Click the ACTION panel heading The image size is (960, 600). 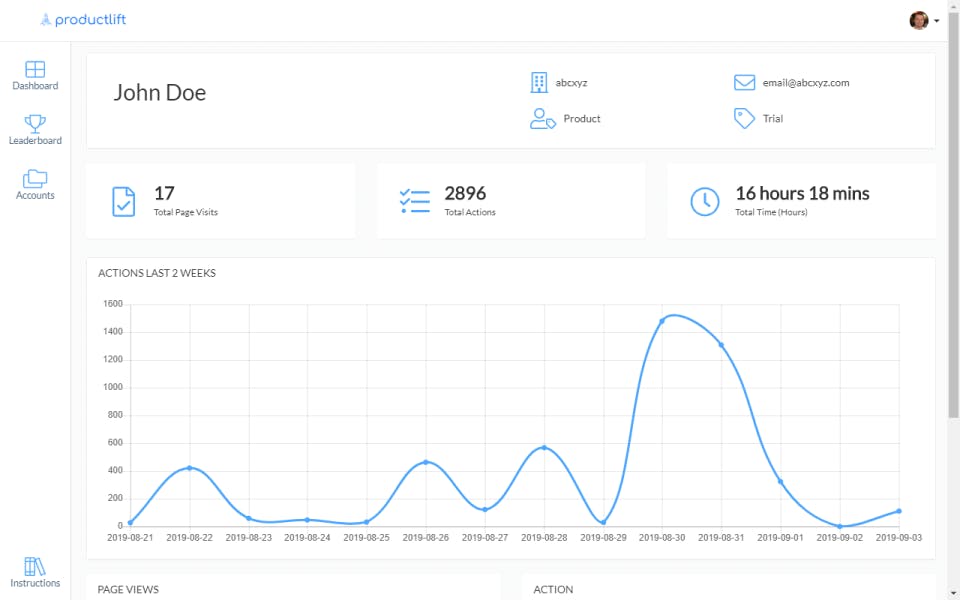pos(553,590)
